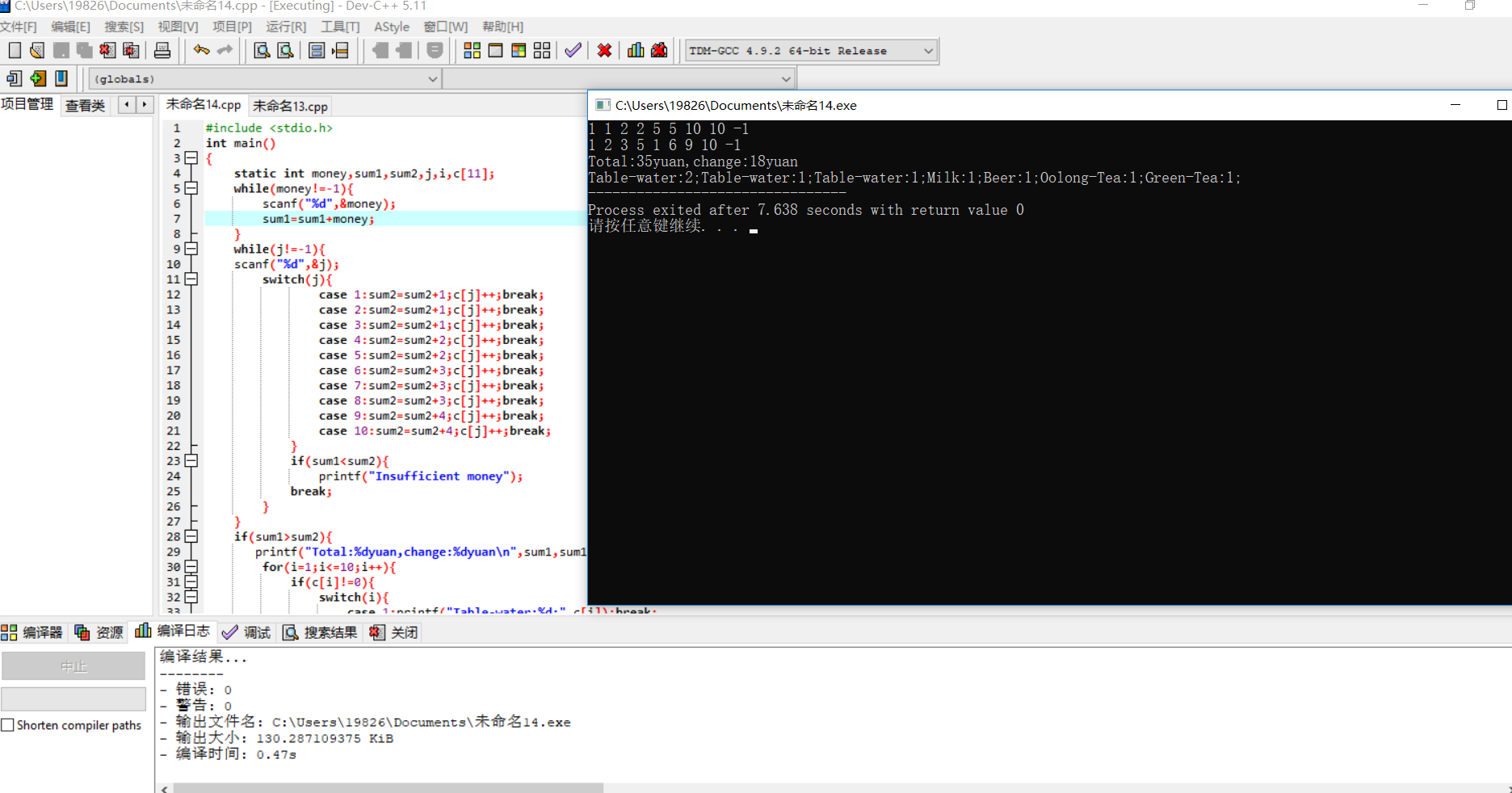The width and height of the screenshot is (1512, 793).
Task: Click the Replace magnifier icon
Action: point(285,50)
